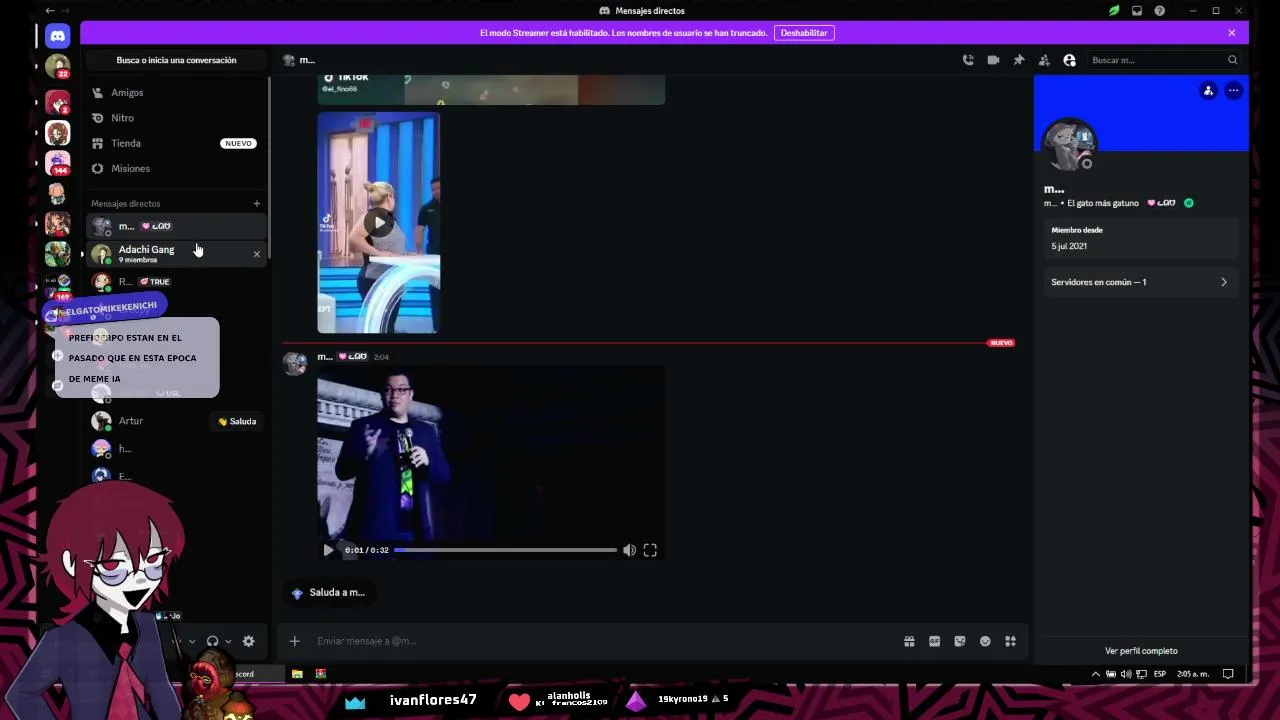The height and width of the screenshot is (720, 1280).
Task: Click the green leaf icon in title bar
Action: [1114, 11]
